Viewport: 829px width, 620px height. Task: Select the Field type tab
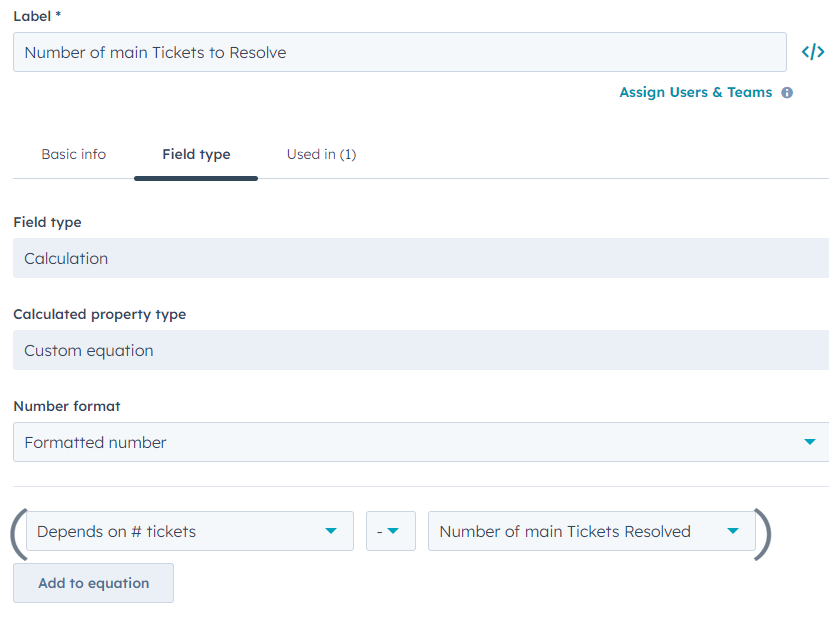tap(196, 154)
